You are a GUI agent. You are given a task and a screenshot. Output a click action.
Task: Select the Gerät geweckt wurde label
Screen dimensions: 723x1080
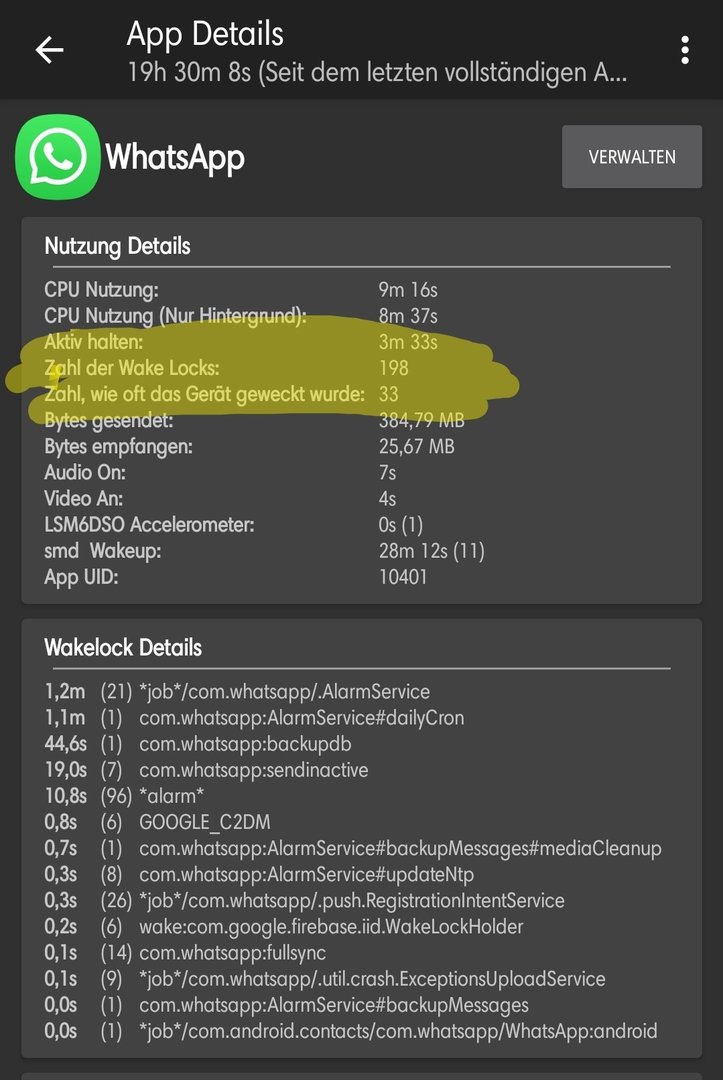point(205,394)
